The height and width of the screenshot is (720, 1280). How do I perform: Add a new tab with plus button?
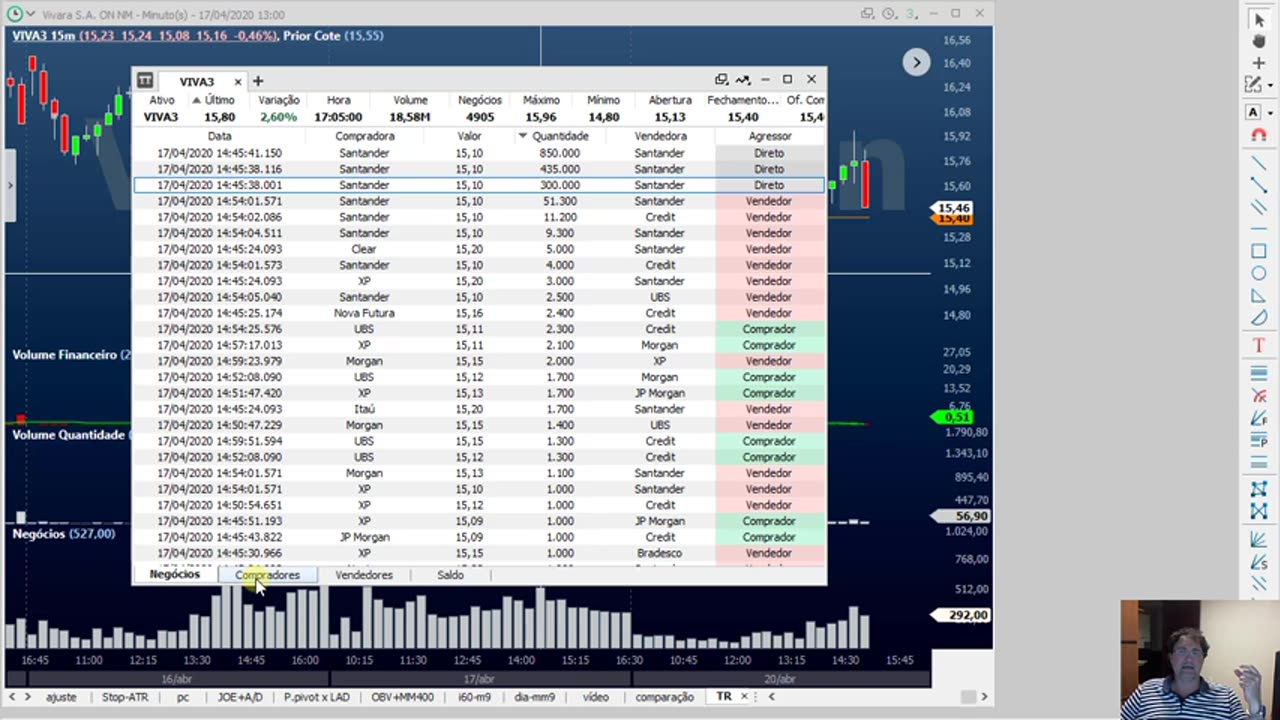click(257, 81)
